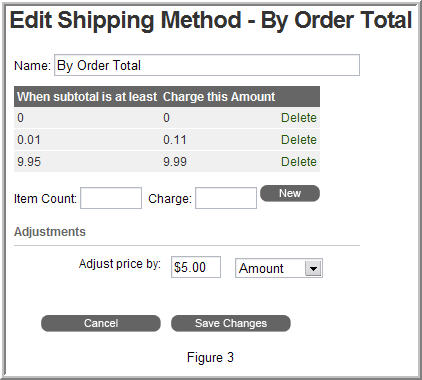Click the Adjustments section heading
The width and height of the screenshot is (422, 380).
tap(50, 232)
